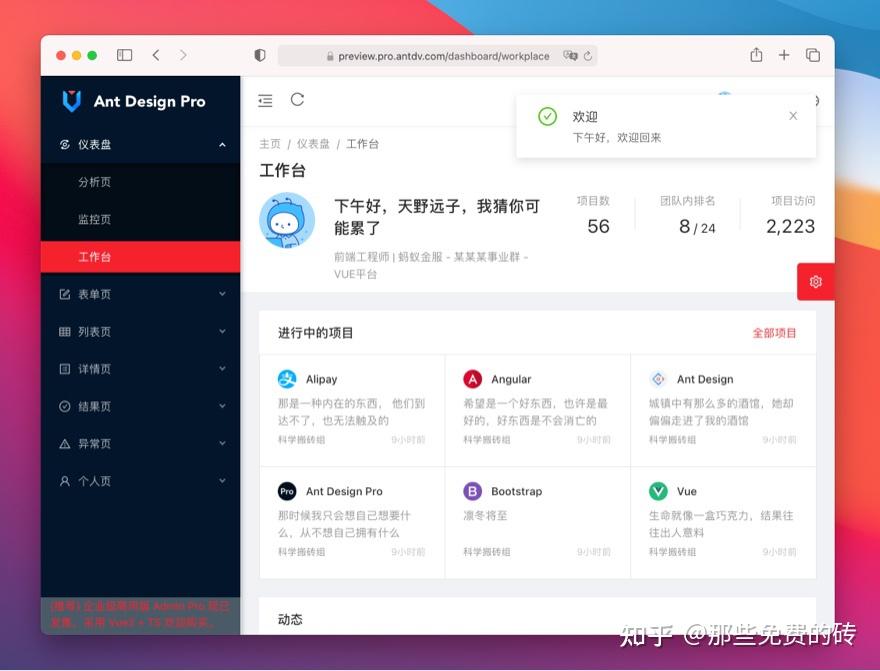The image size is (880, 671).
Task: Click the collapse sidebar indent icon
Action: click(264, 100)
